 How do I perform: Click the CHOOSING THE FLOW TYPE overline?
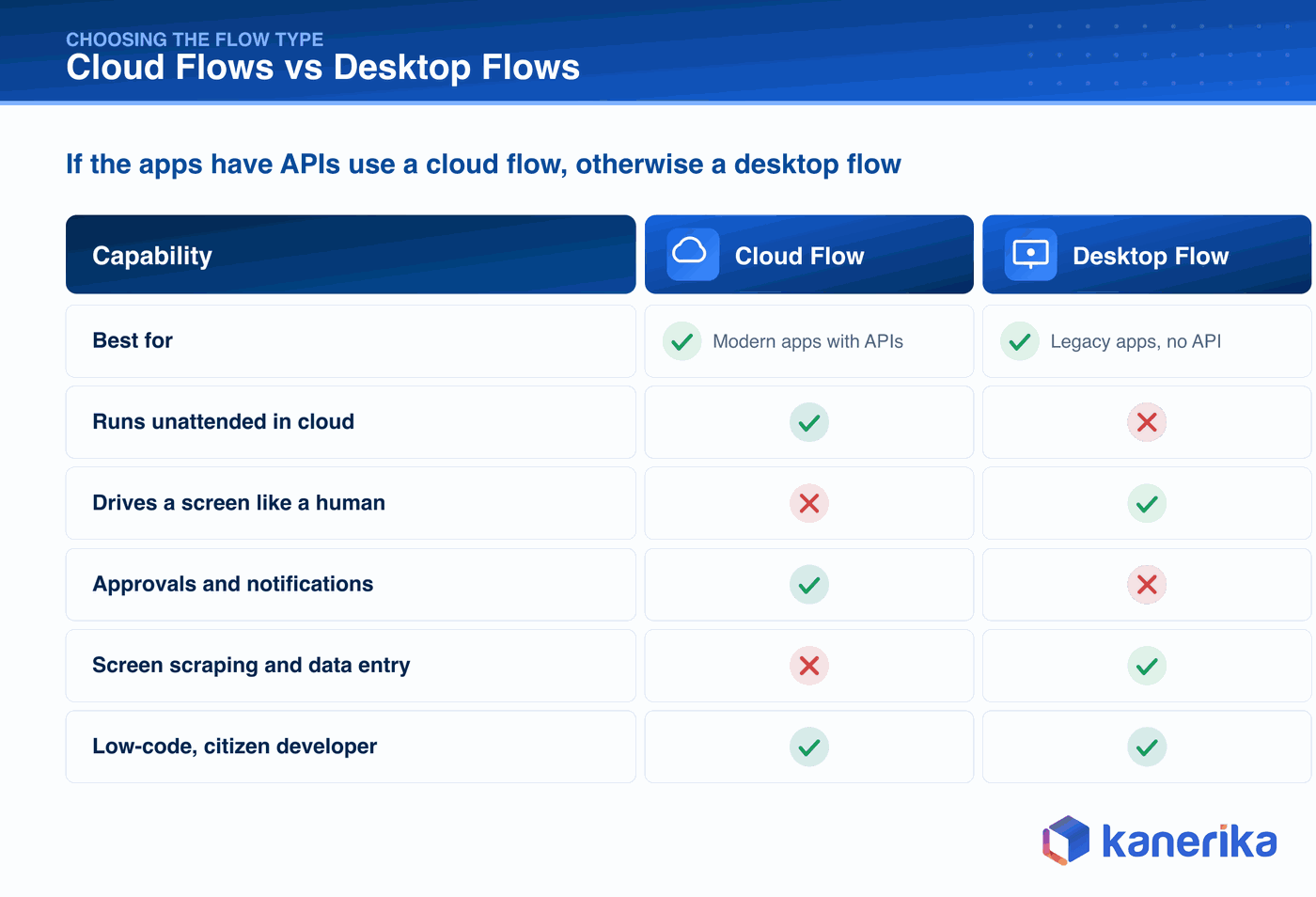tap(195, 39)
